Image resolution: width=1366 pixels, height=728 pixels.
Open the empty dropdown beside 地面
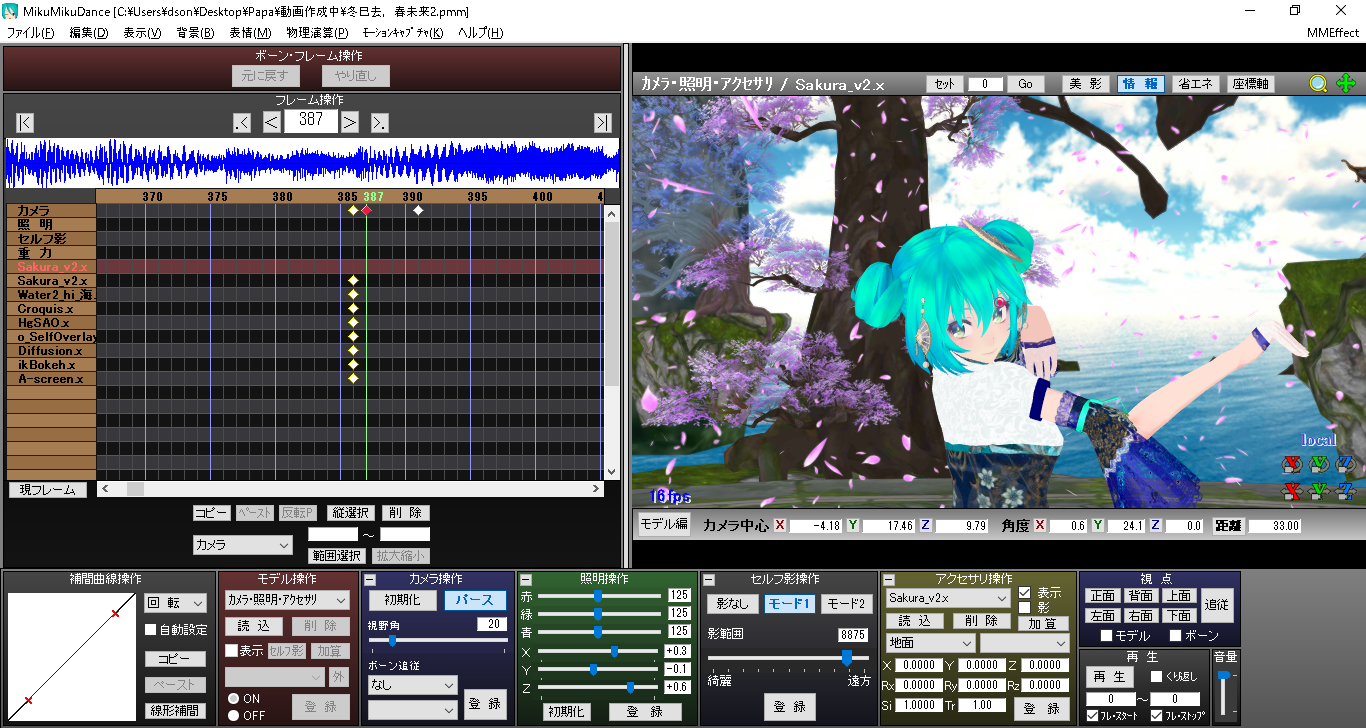tap(1024, 643)
